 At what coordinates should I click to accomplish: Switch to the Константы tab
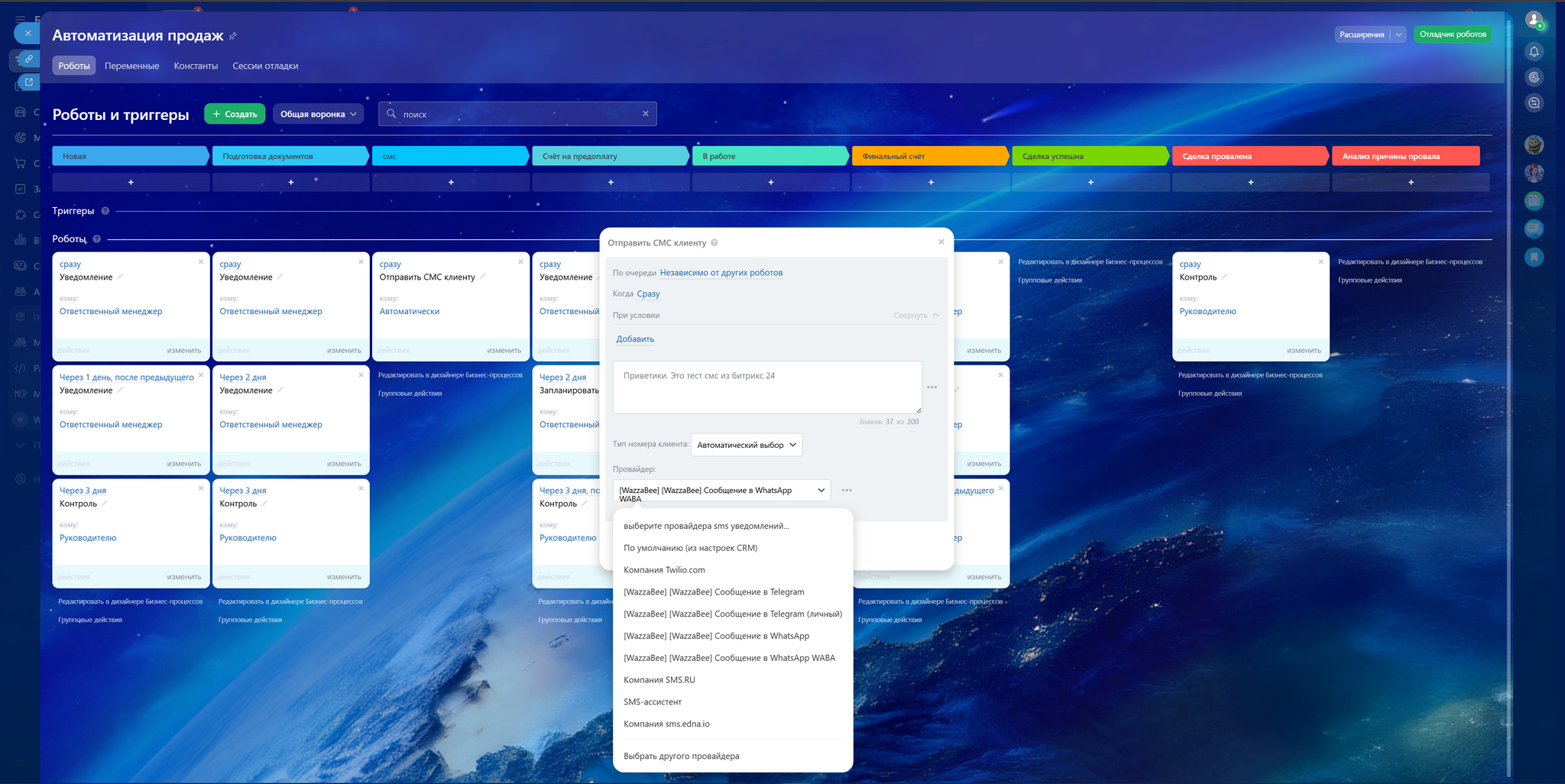click(x=196, y=66)
